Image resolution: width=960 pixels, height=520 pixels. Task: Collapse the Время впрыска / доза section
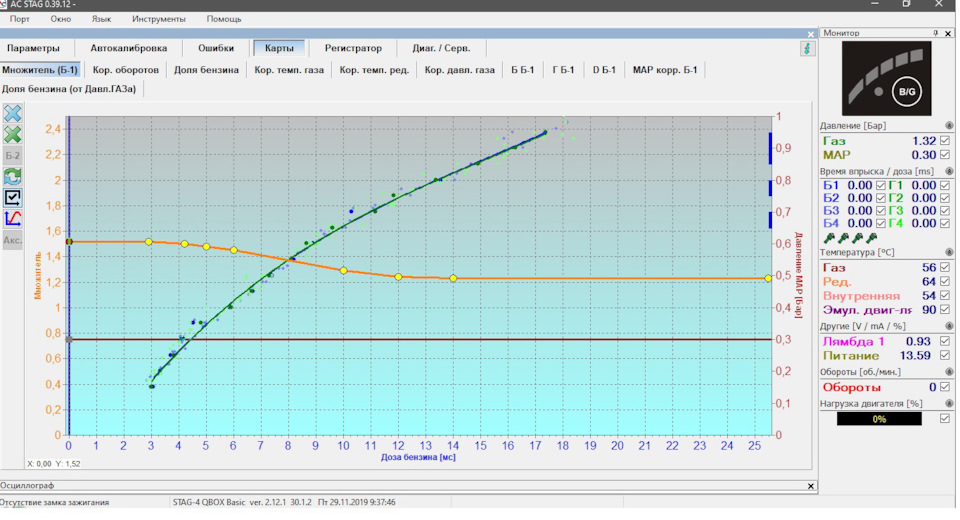949,171
